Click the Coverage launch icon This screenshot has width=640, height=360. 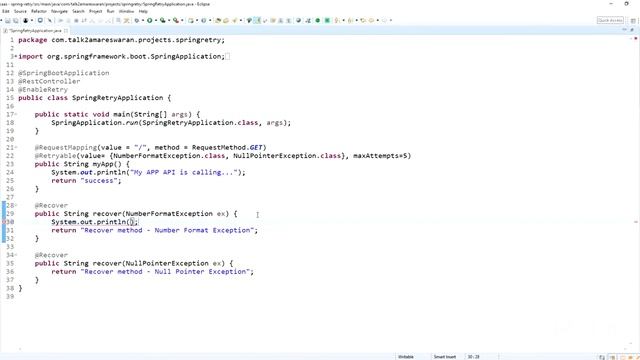(162, 20)
